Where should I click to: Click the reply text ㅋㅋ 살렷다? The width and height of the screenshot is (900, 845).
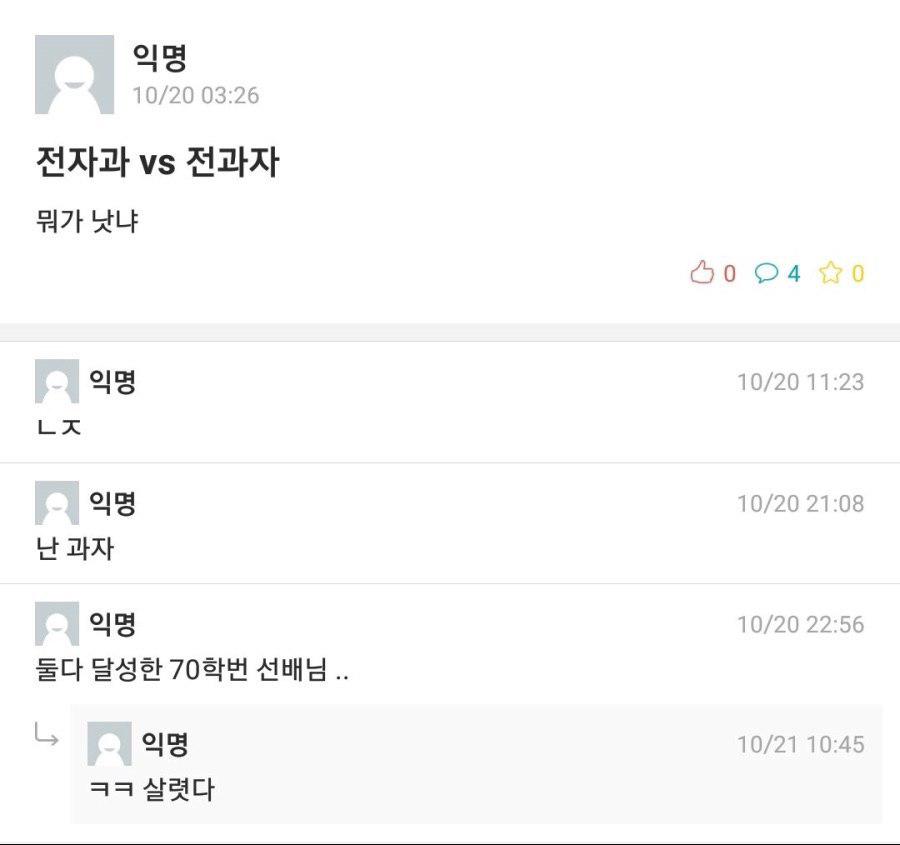pos(152,790)
